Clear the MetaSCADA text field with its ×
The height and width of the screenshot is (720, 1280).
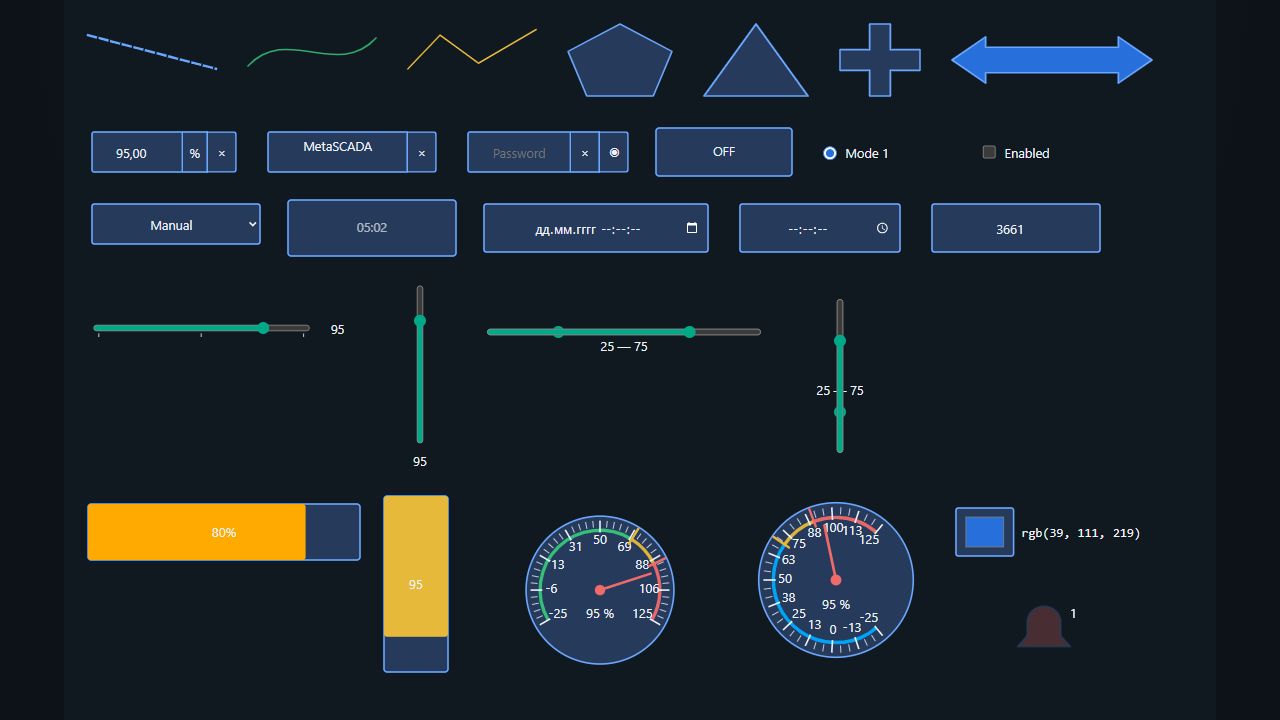click(421, 153)
